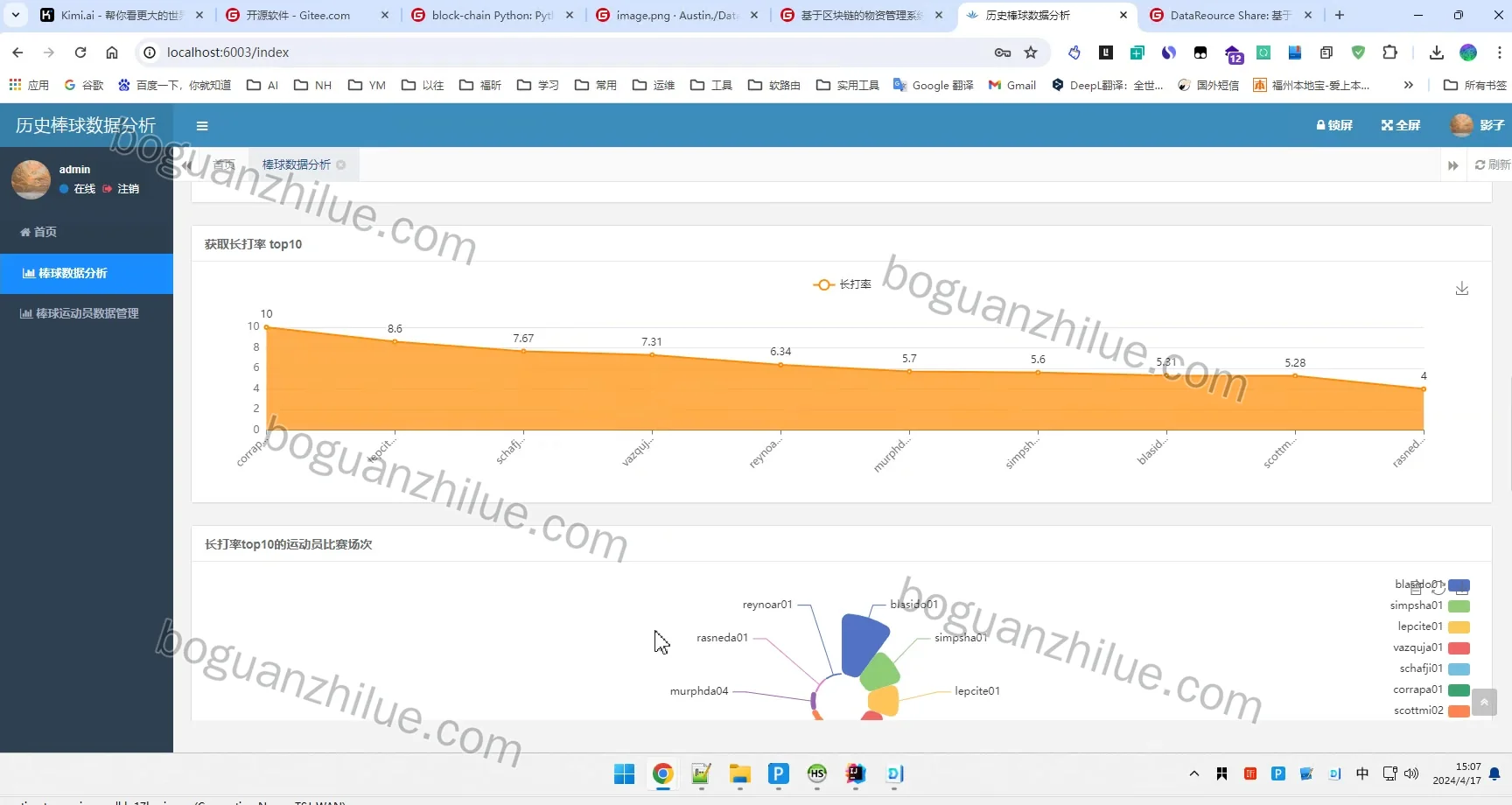Open Windows Start menu on taskbar
This screenshot has height=805, width=1512.
tap(624, 774)
